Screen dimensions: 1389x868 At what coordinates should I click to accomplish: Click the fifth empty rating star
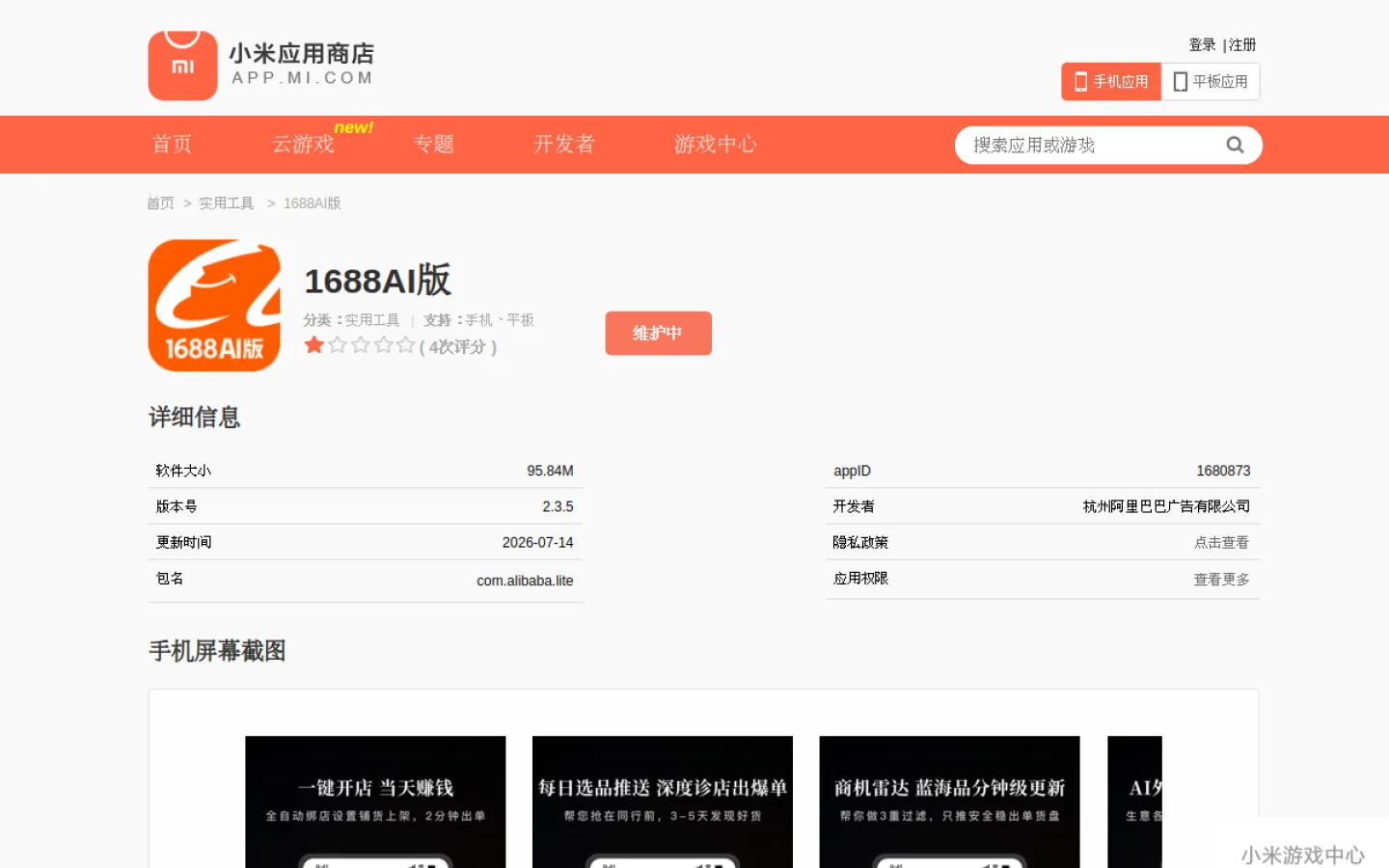click(405, 344)
